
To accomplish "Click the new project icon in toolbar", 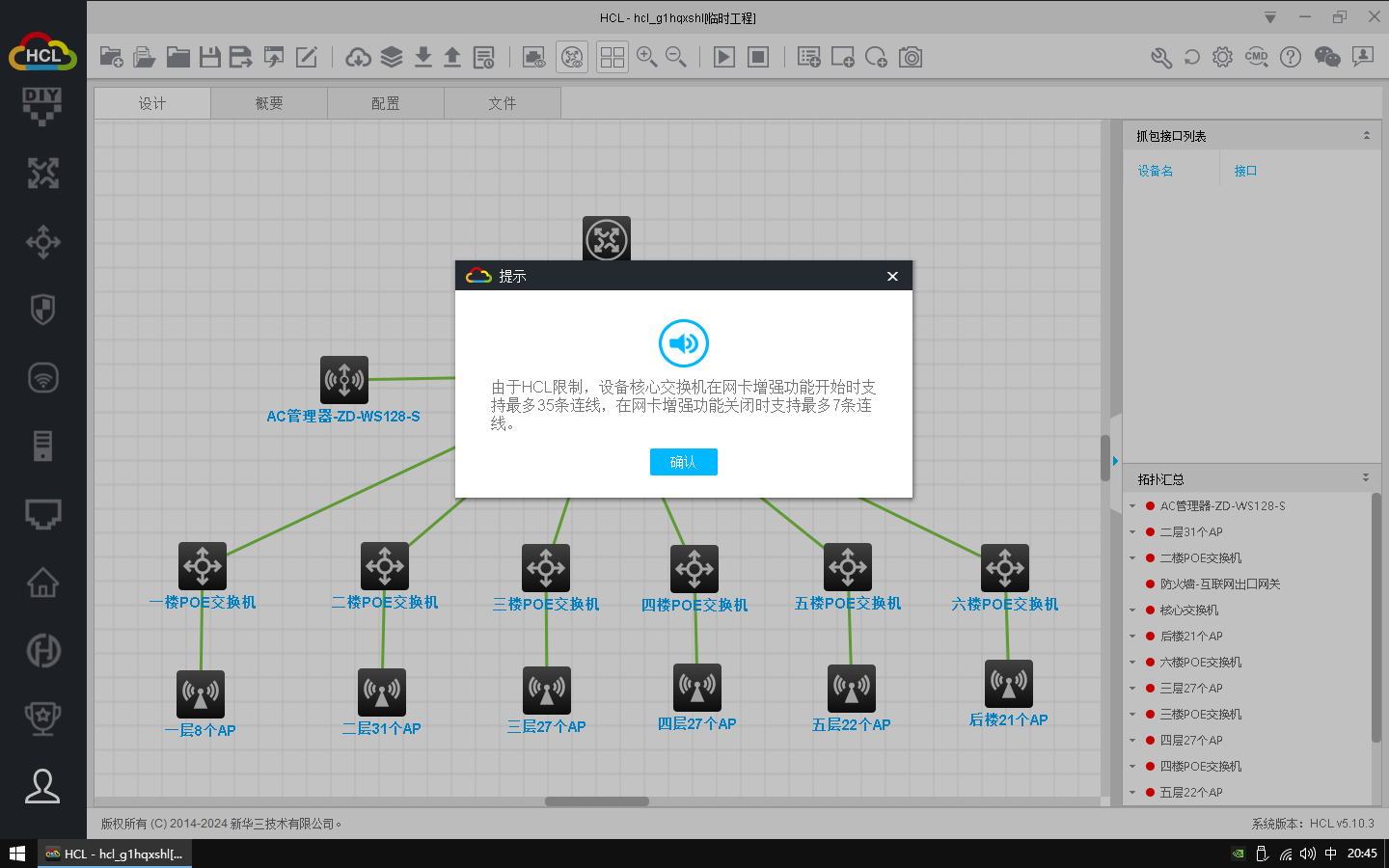I will [111, 57].
